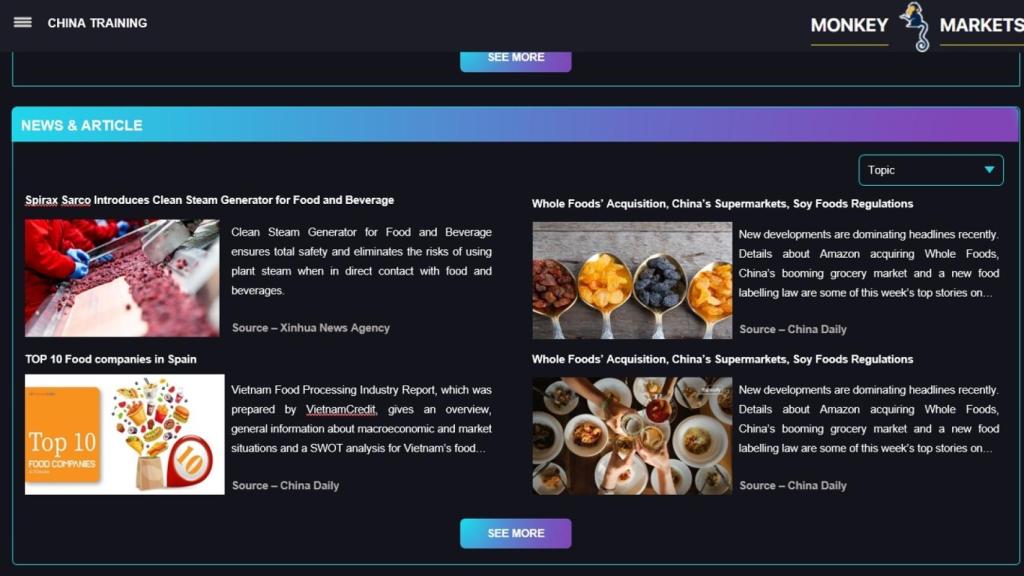
Task: Click the MARKETS brand text
Action: tap(982, 25)
